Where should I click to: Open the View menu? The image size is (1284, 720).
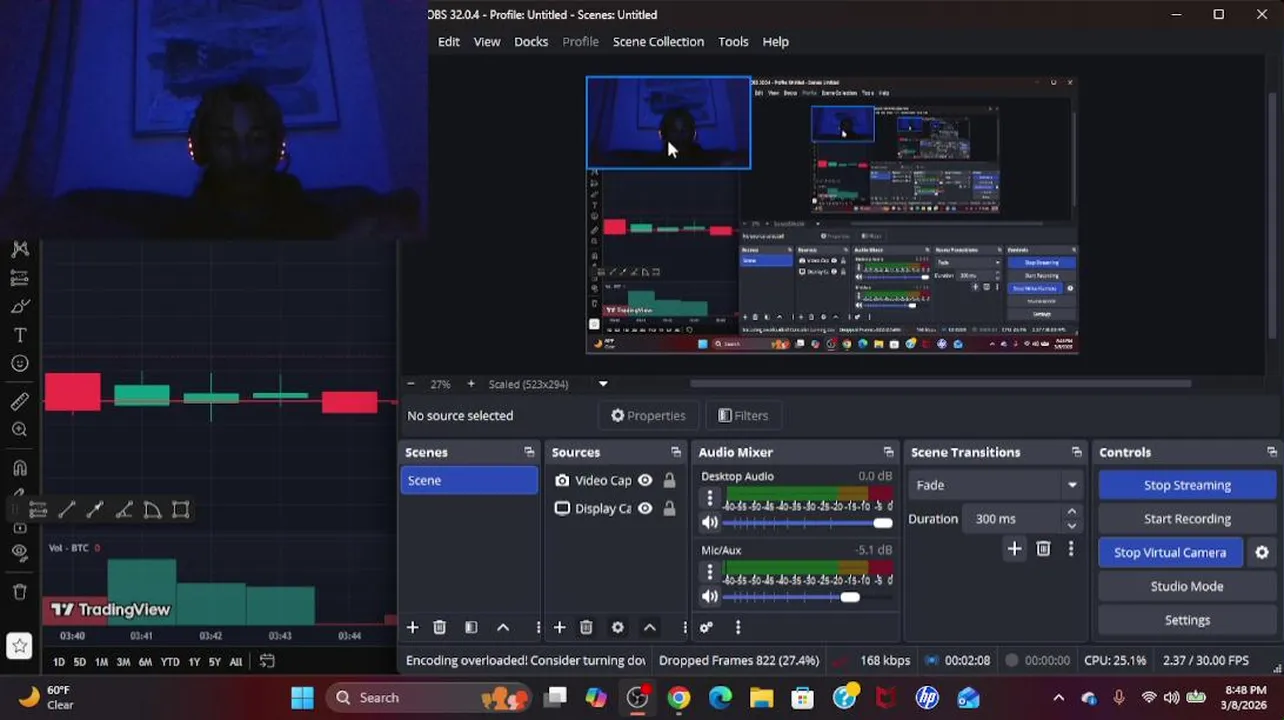click(487, 41)
